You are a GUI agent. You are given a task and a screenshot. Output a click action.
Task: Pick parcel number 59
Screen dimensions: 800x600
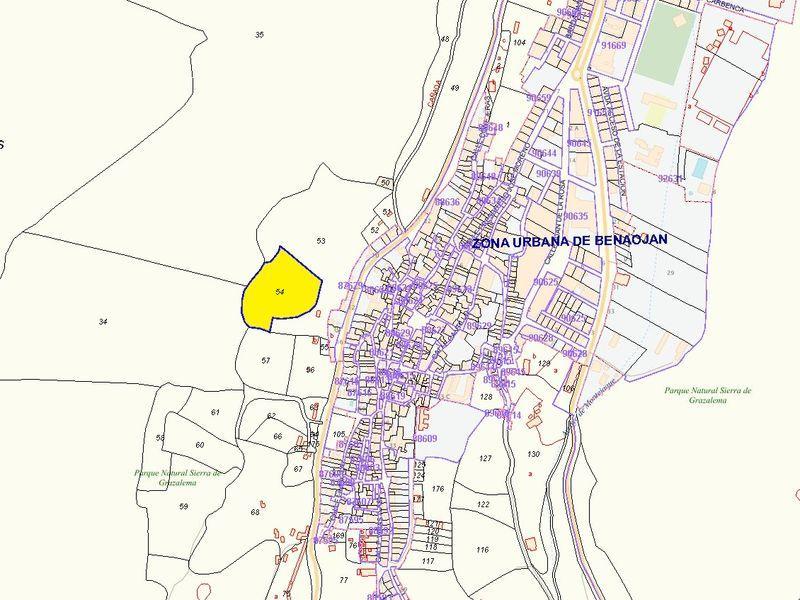[x=184, y=506]
